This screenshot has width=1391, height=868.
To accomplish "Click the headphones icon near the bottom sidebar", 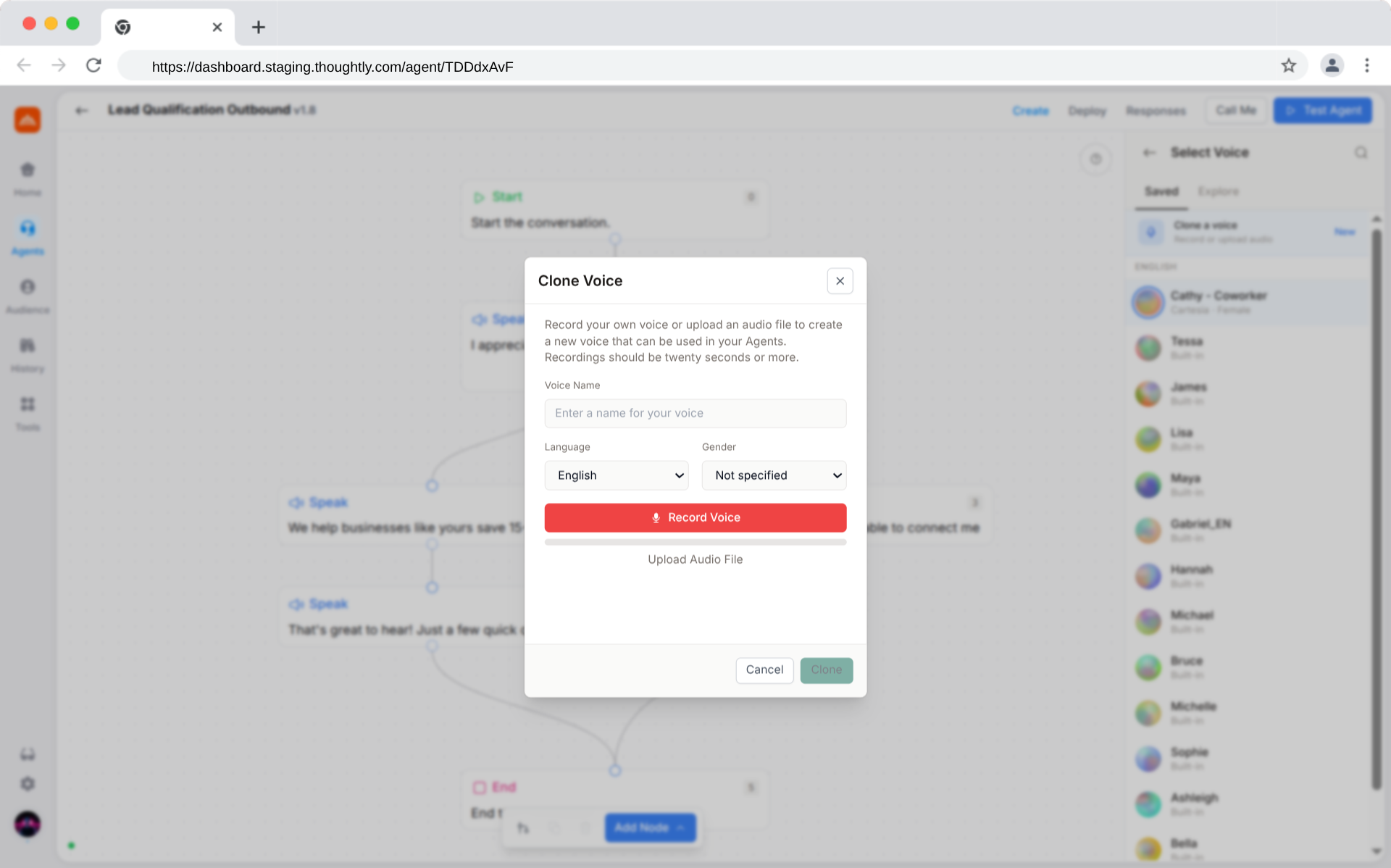I will tap(28, 754).
